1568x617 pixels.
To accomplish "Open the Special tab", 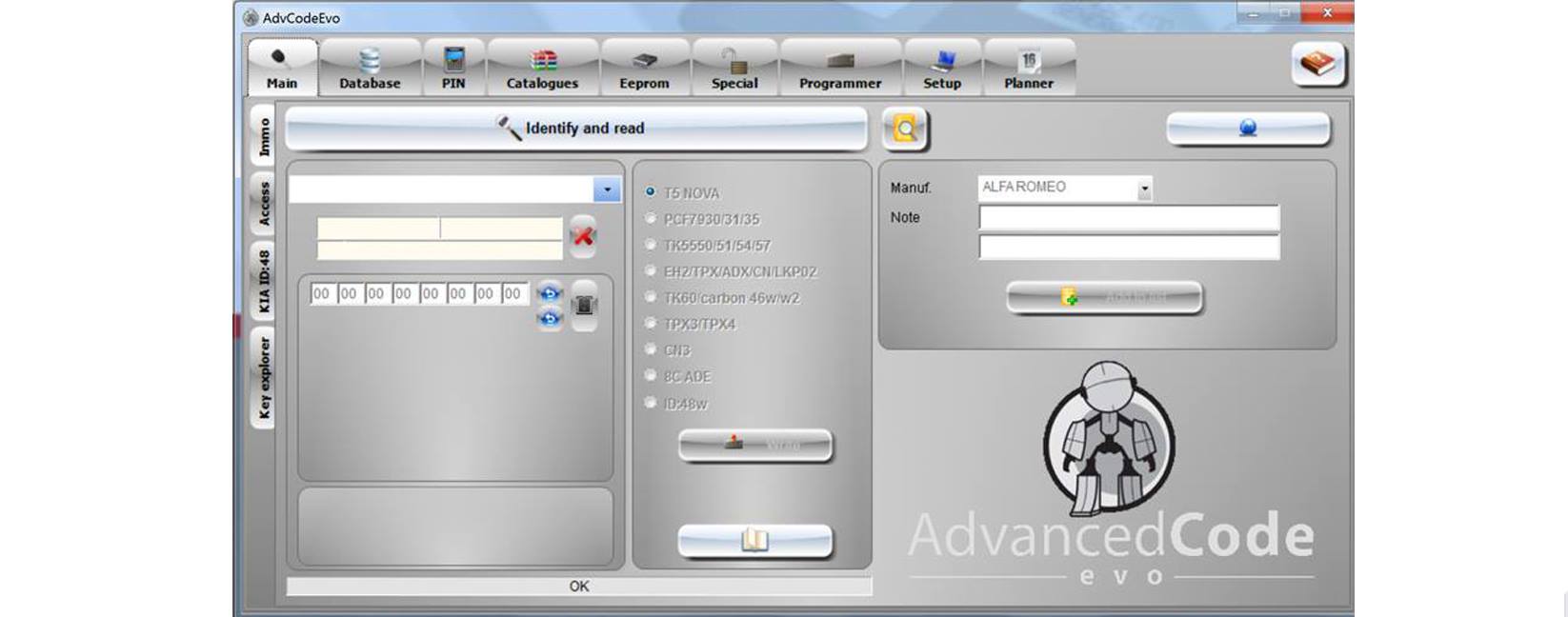I will [734, 67].
